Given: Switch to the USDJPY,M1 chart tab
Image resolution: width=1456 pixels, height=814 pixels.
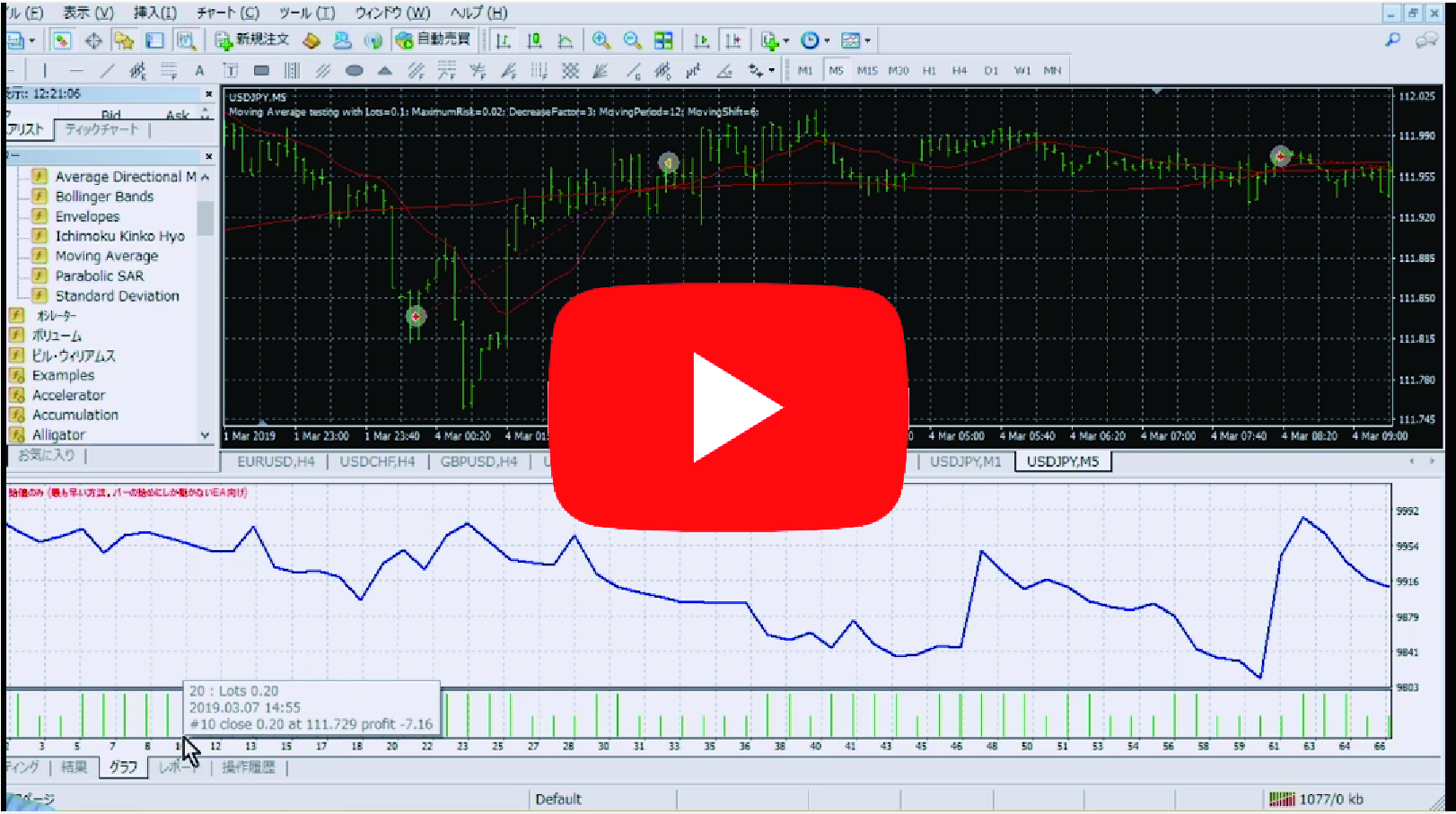Looking at the screenshot, I should click(965, 461).
